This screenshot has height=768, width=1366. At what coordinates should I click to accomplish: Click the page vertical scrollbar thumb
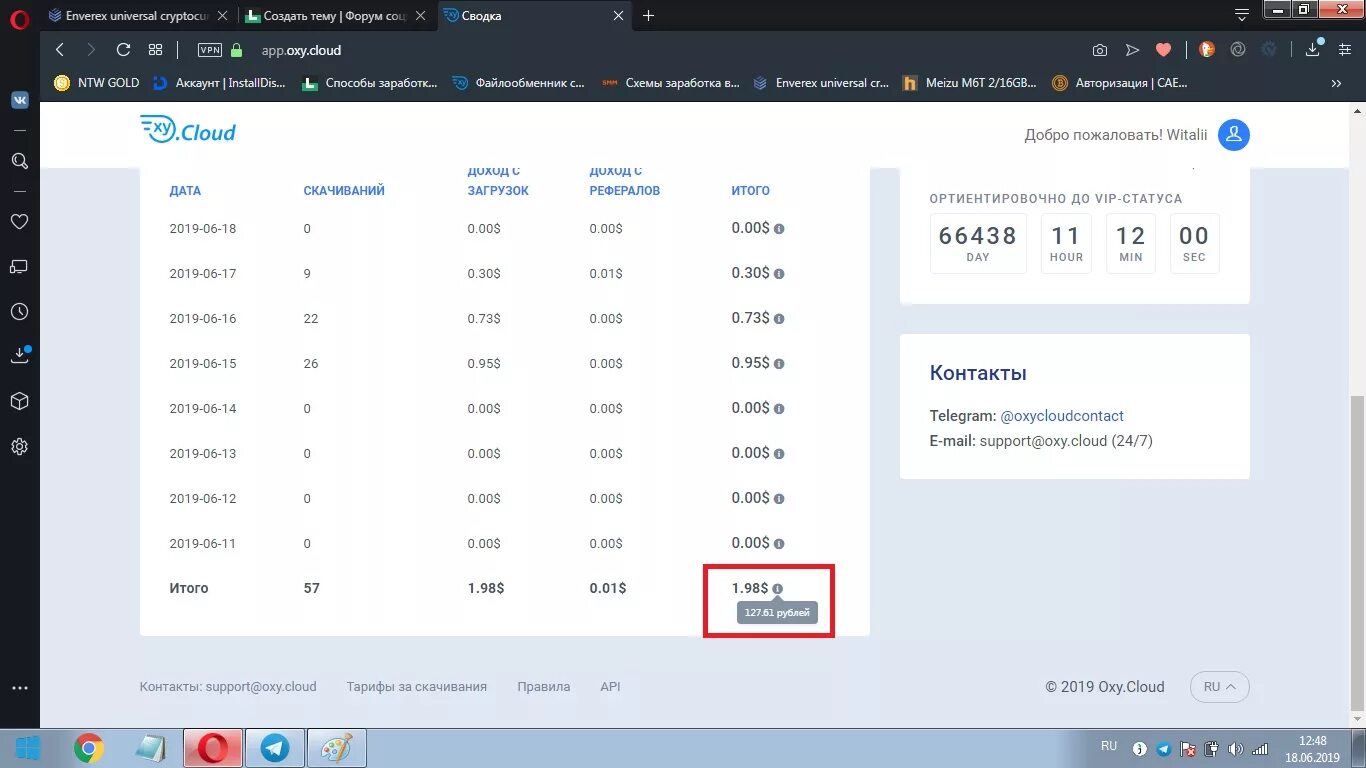(x=1357, y=553)
